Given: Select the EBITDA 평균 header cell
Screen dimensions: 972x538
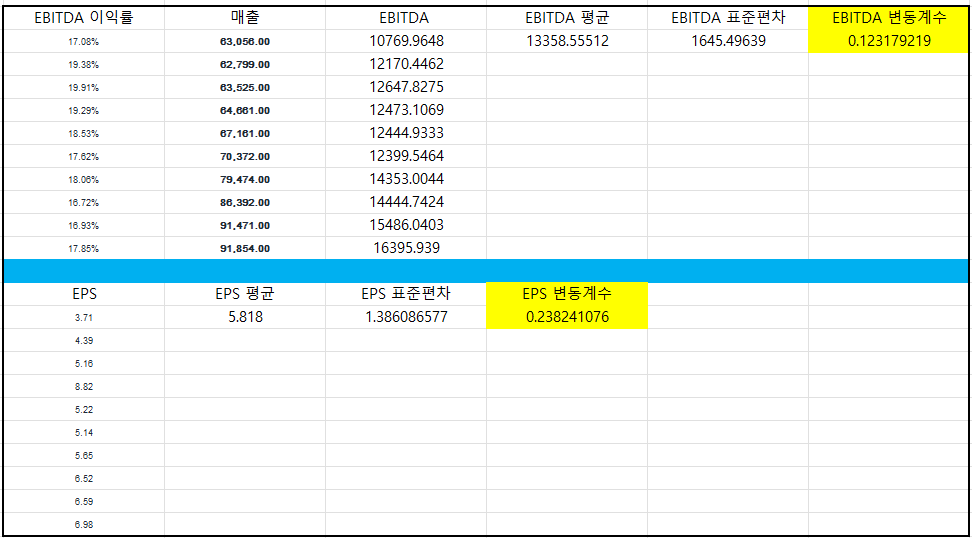Looking at the screenshot, I should point(567,18).
